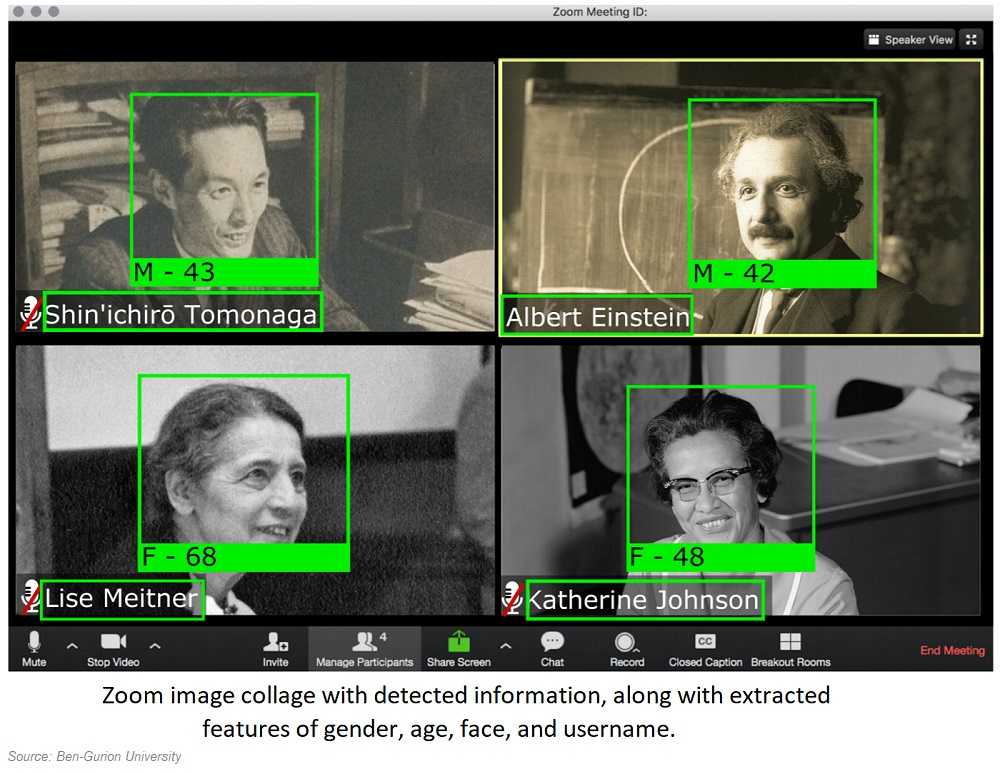Open Breakout Rooms
This screenshot has width=1000, height=773.
[x=791, y=649]
